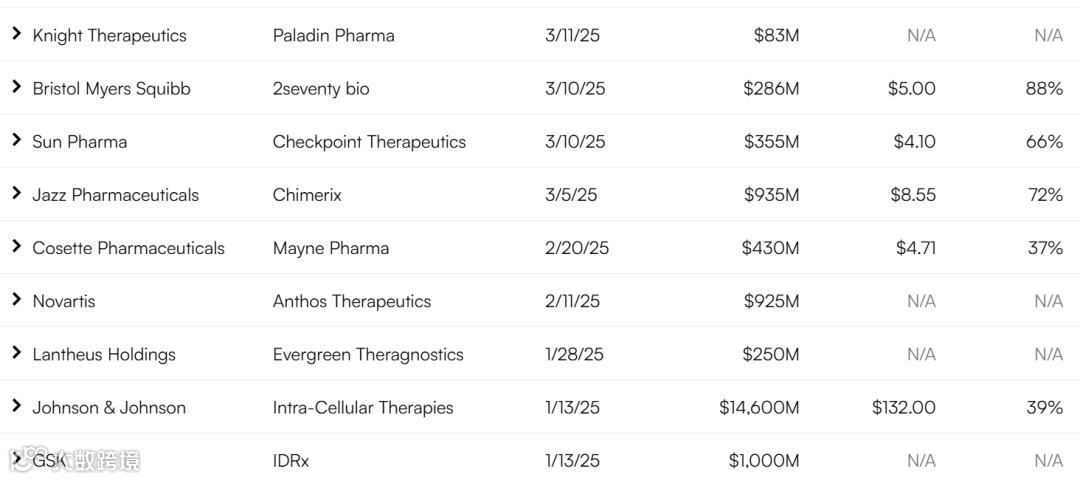Click the Paladin Pharma target name
1080x480 pixels.
pos(333,36)
